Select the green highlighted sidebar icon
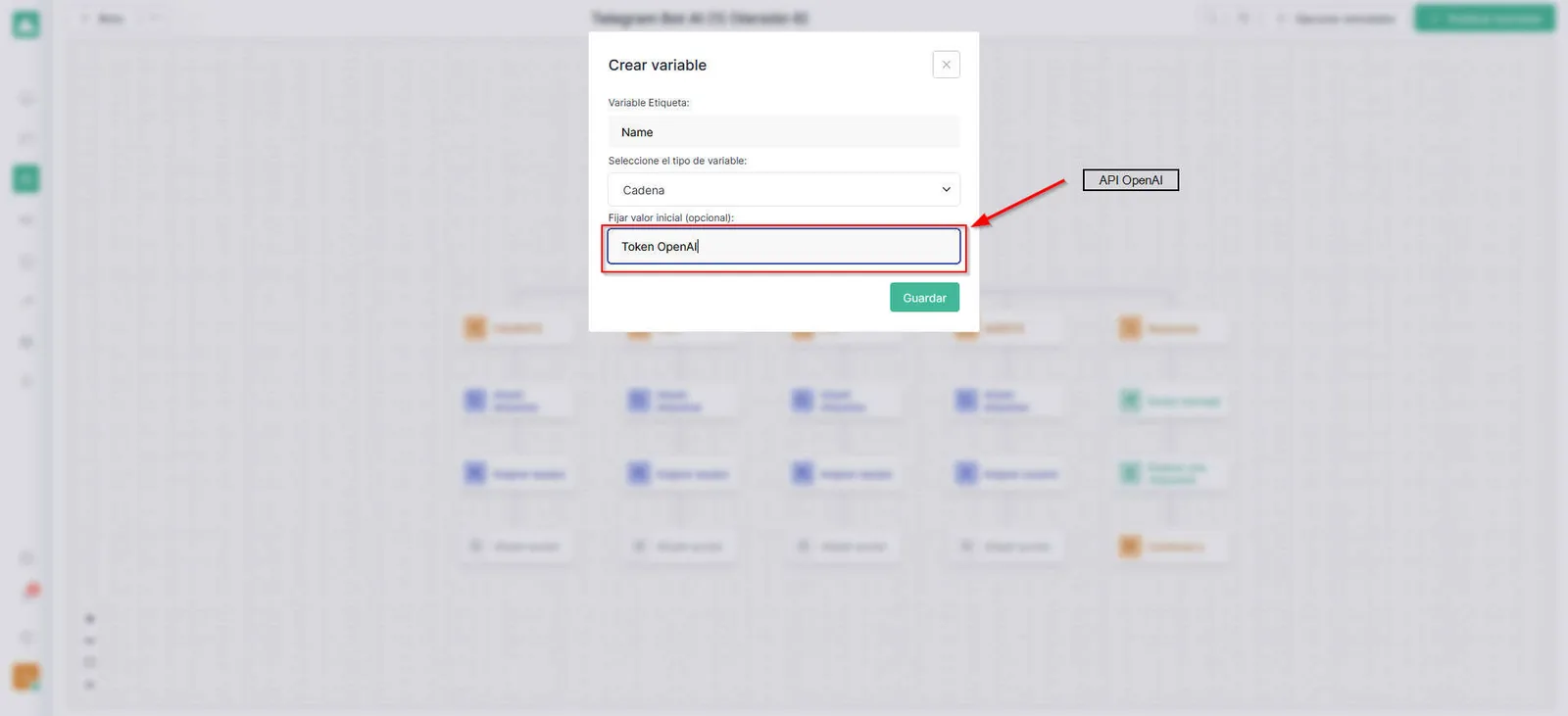 coord(25,178)
